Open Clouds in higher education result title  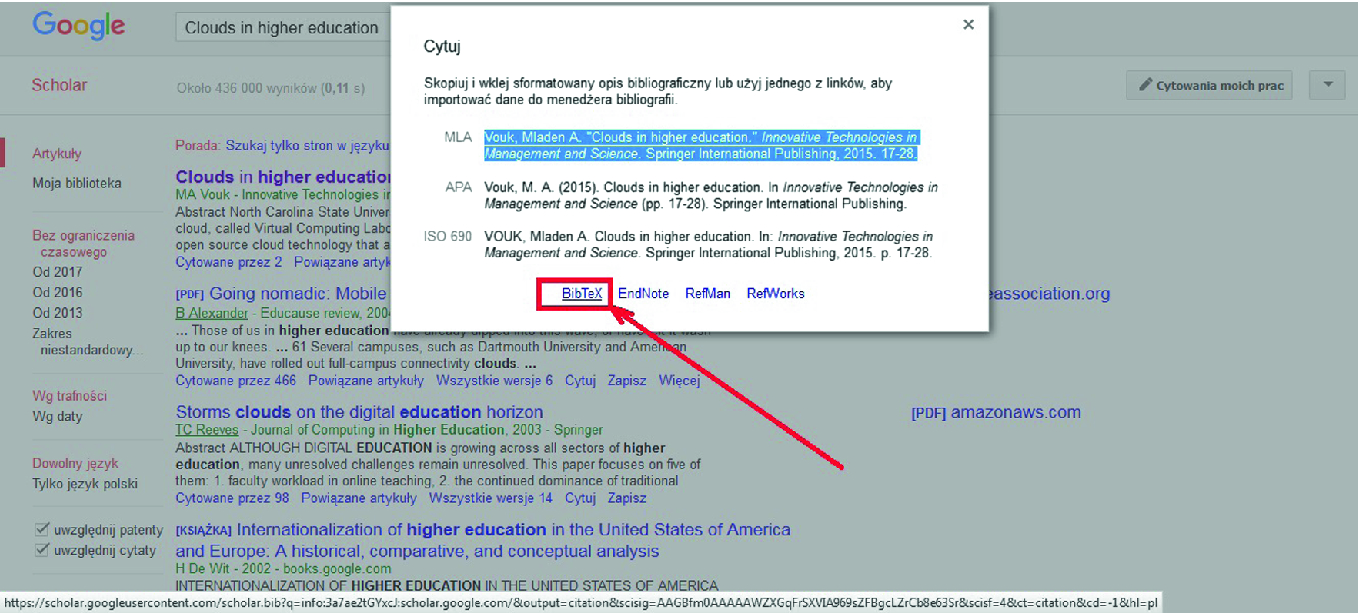[x=283, y=177]
